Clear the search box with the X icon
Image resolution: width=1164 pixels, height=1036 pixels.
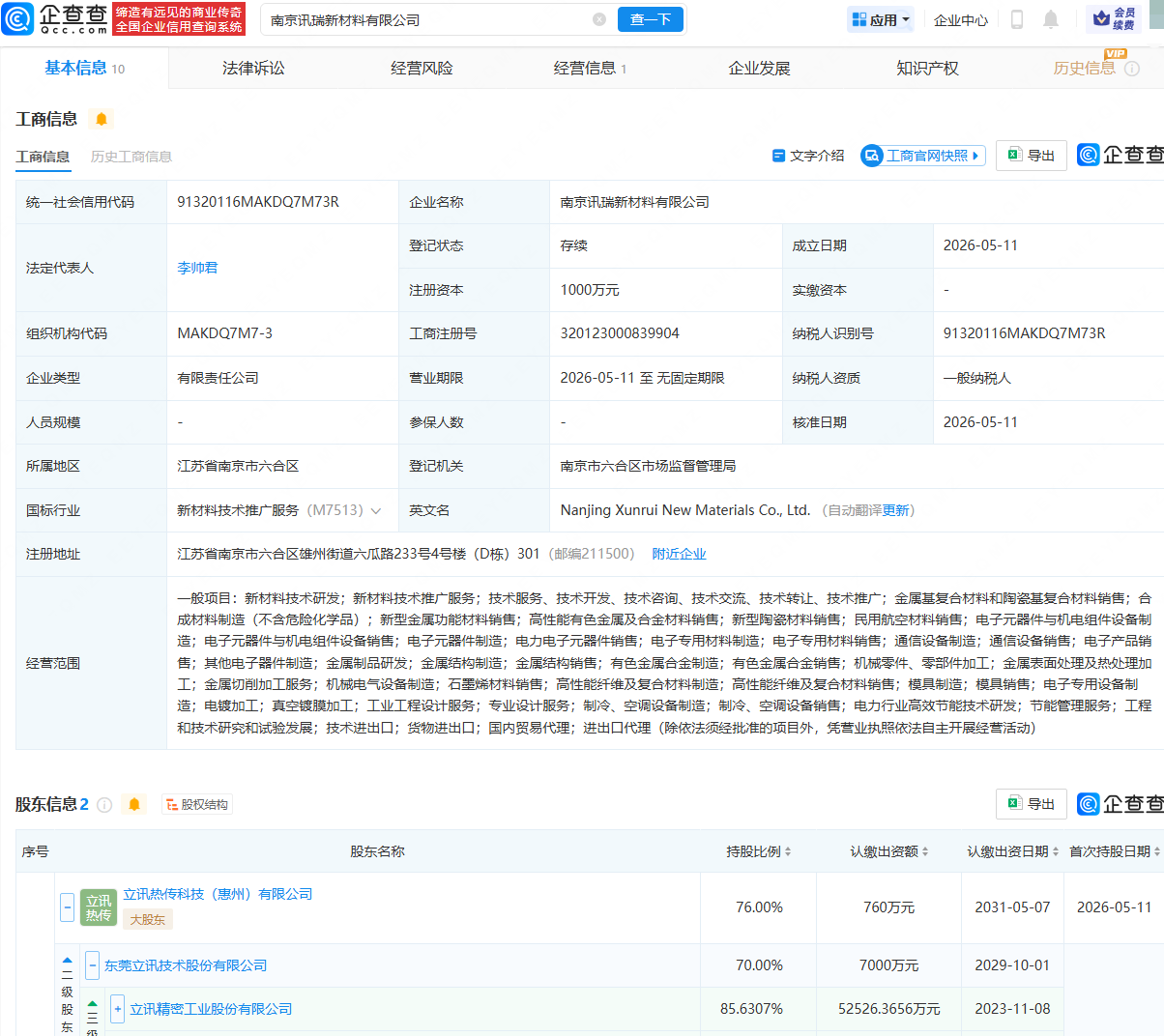point(599,19)
